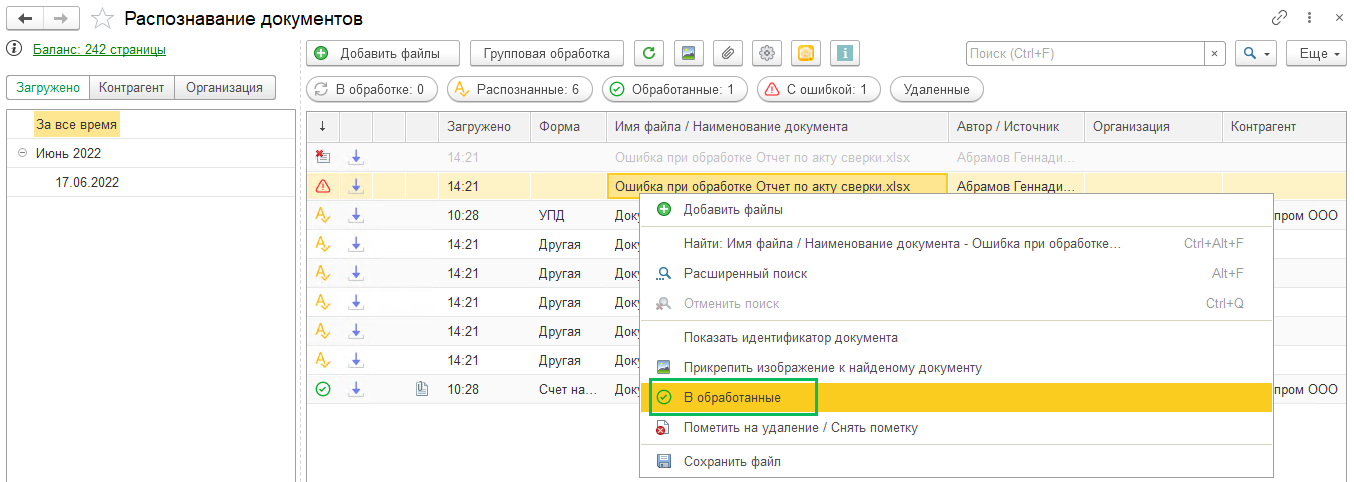Click Контрагент column header
Image resolution: width=1354 pixels, height=482 pixels.
pyautogui.click(x=1284, y=126)
